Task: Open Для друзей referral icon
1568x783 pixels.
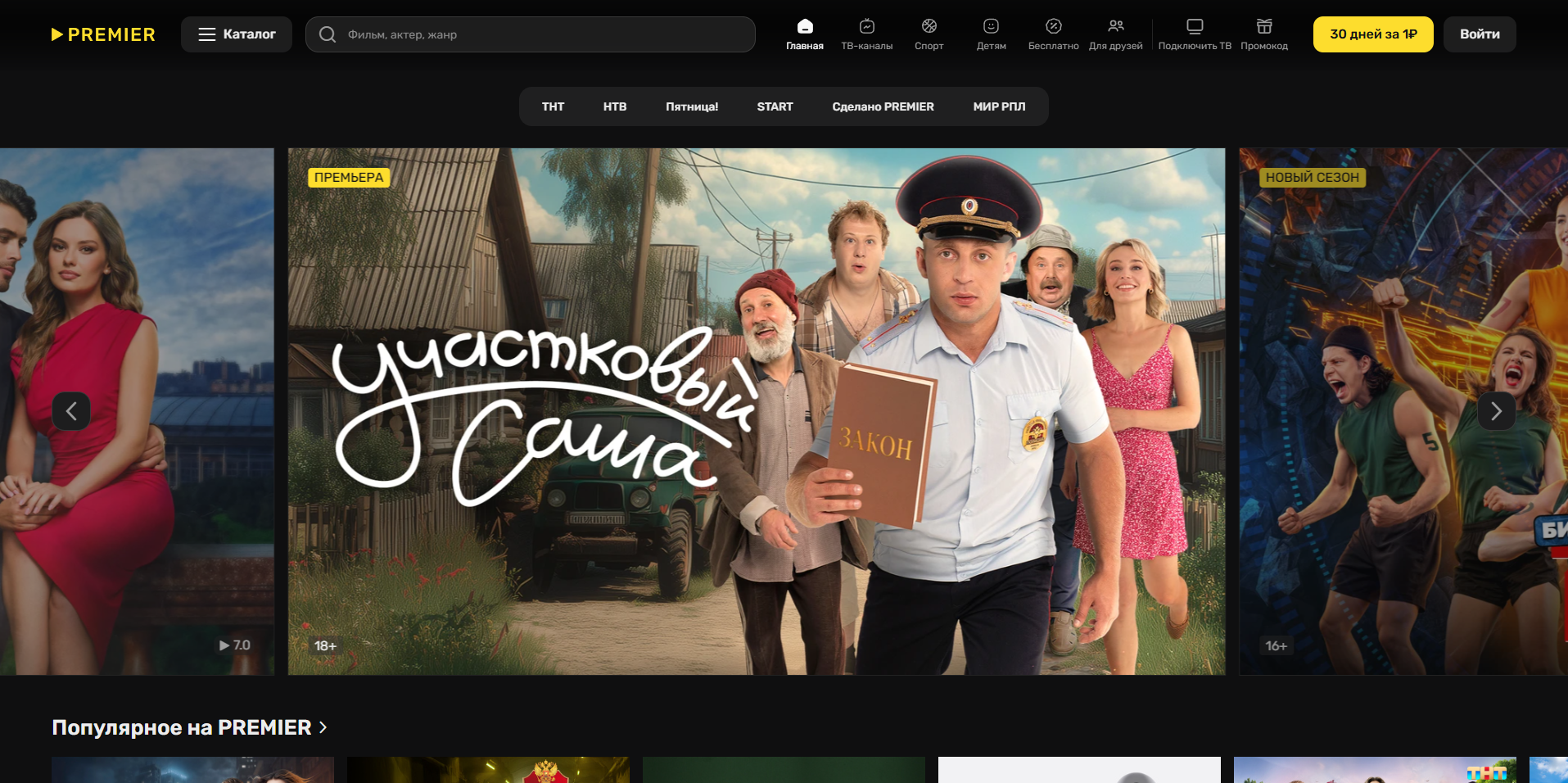Action: point(1115,27)
